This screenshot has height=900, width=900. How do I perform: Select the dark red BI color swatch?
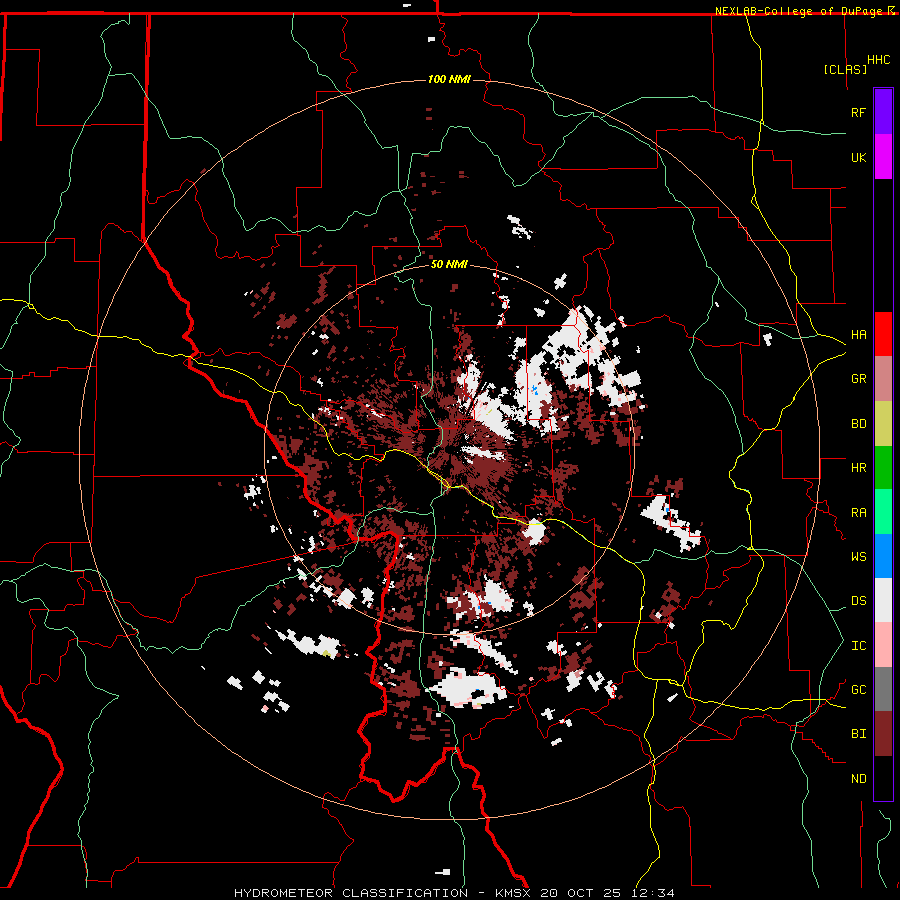tap(883, 734)
